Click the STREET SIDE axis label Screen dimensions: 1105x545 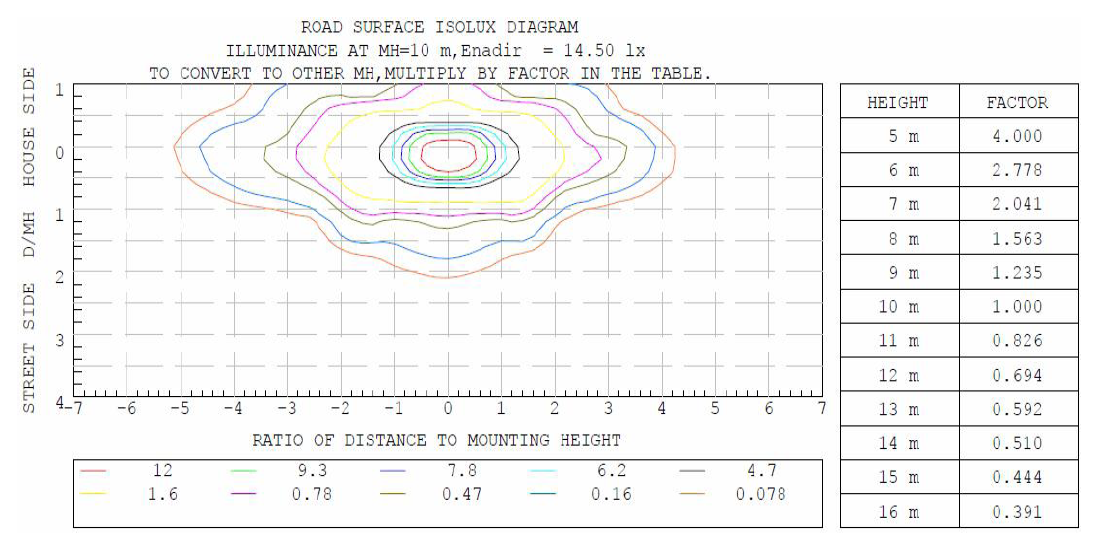(29, 348)
